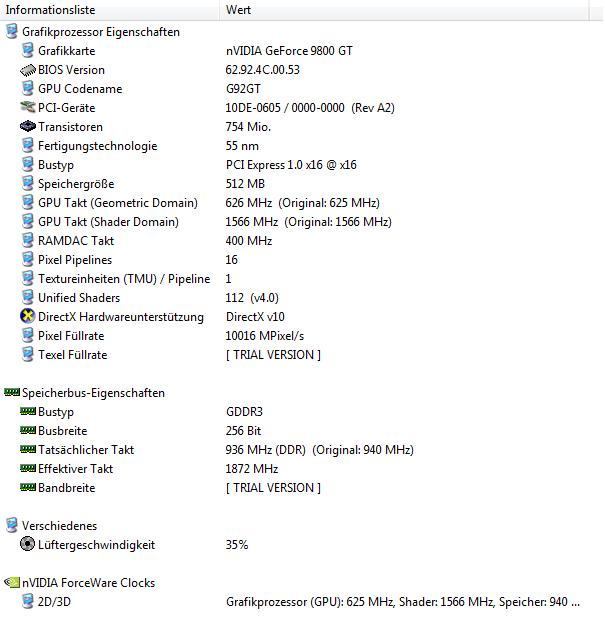Screen dimensions: 605x617
Task: Select the Grafikkarte row label
Action: [x=66, y=51]
